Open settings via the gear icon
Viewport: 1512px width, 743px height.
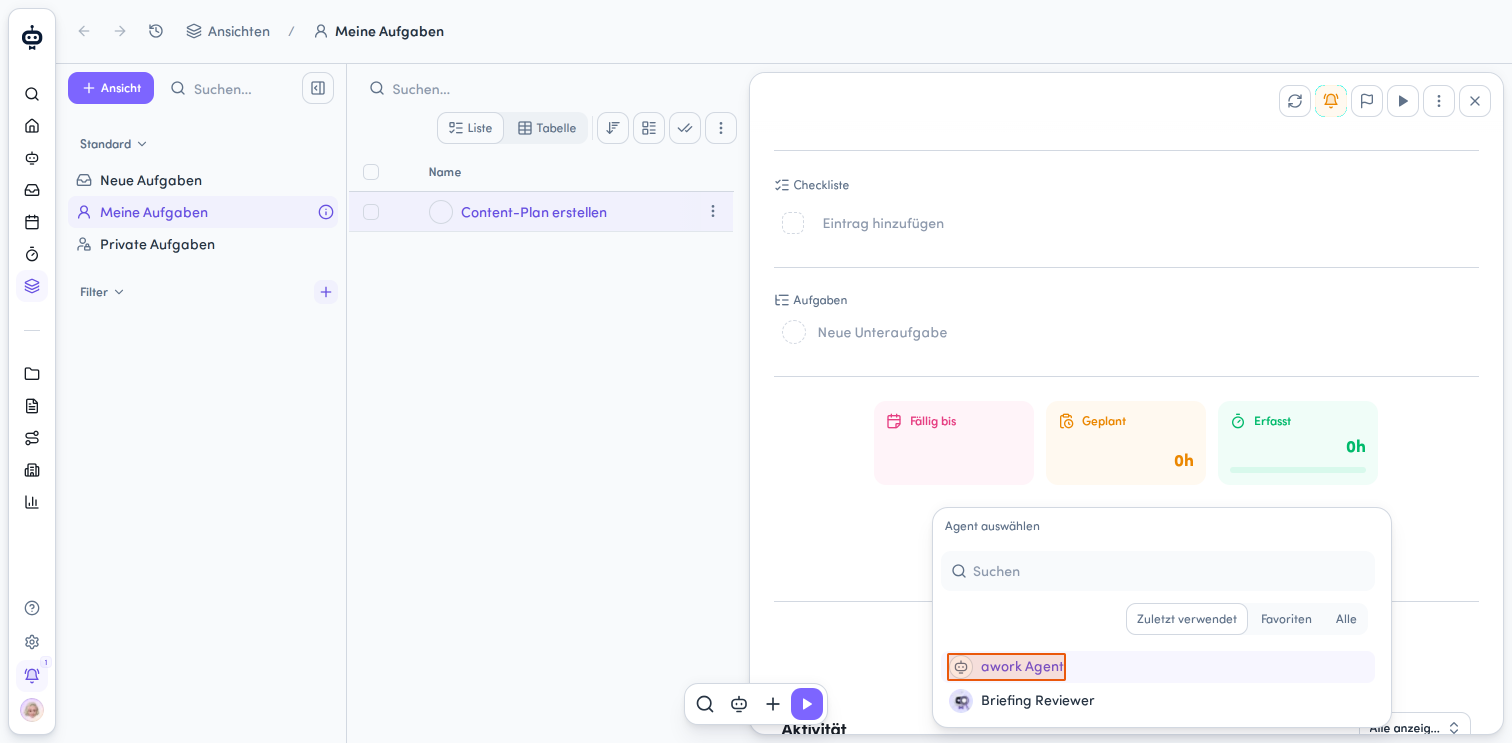point(32,642)
